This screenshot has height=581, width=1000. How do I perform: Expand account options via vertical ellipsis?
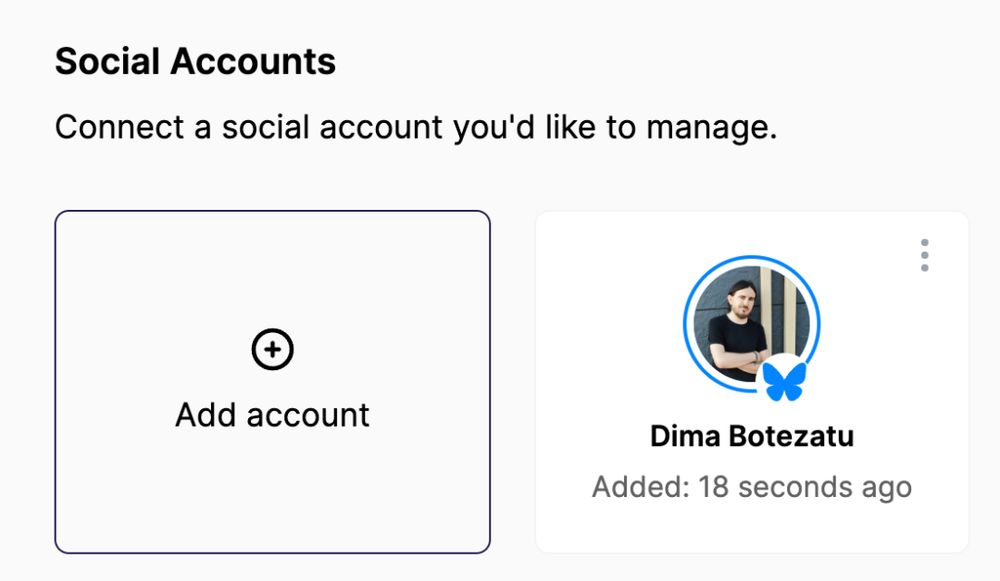click(x=924, y=255)
